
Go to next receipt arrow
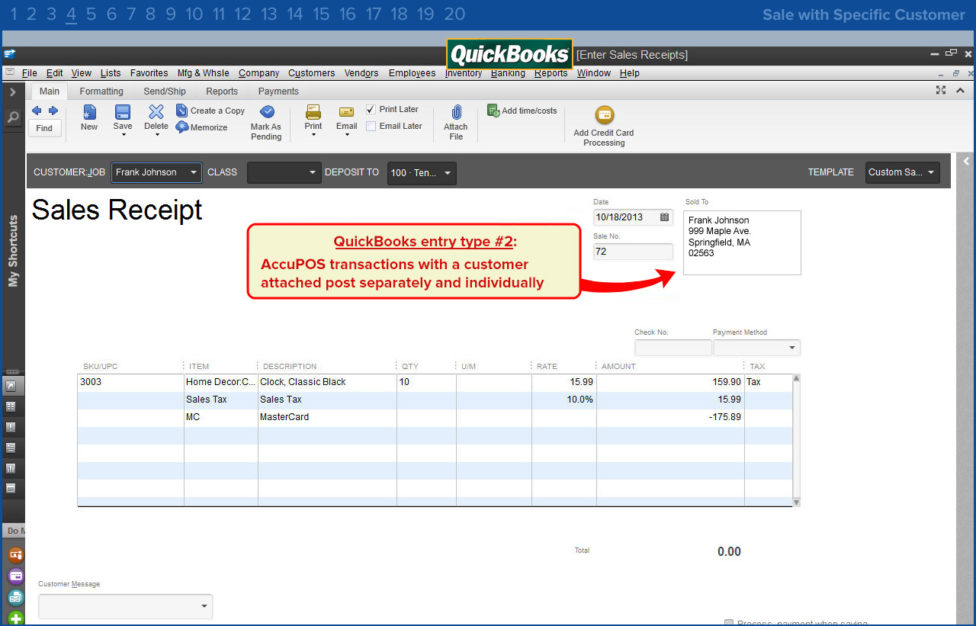[x=54, y=111]
